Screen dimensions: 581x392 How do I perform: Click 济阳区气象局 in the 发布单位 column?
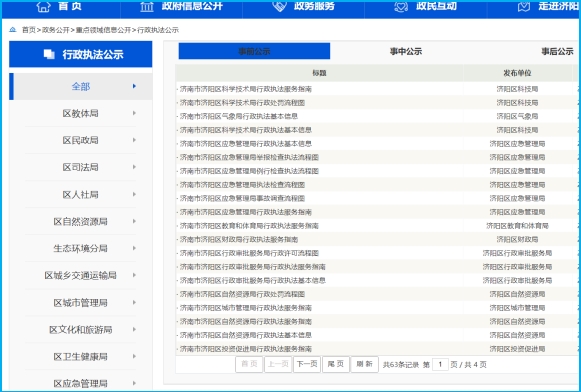pos(517,116)
